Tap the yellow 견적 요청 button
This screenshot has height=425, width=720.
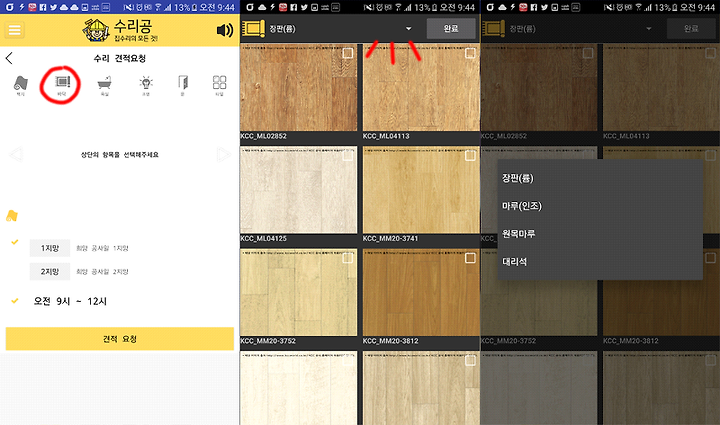point(120,339)
